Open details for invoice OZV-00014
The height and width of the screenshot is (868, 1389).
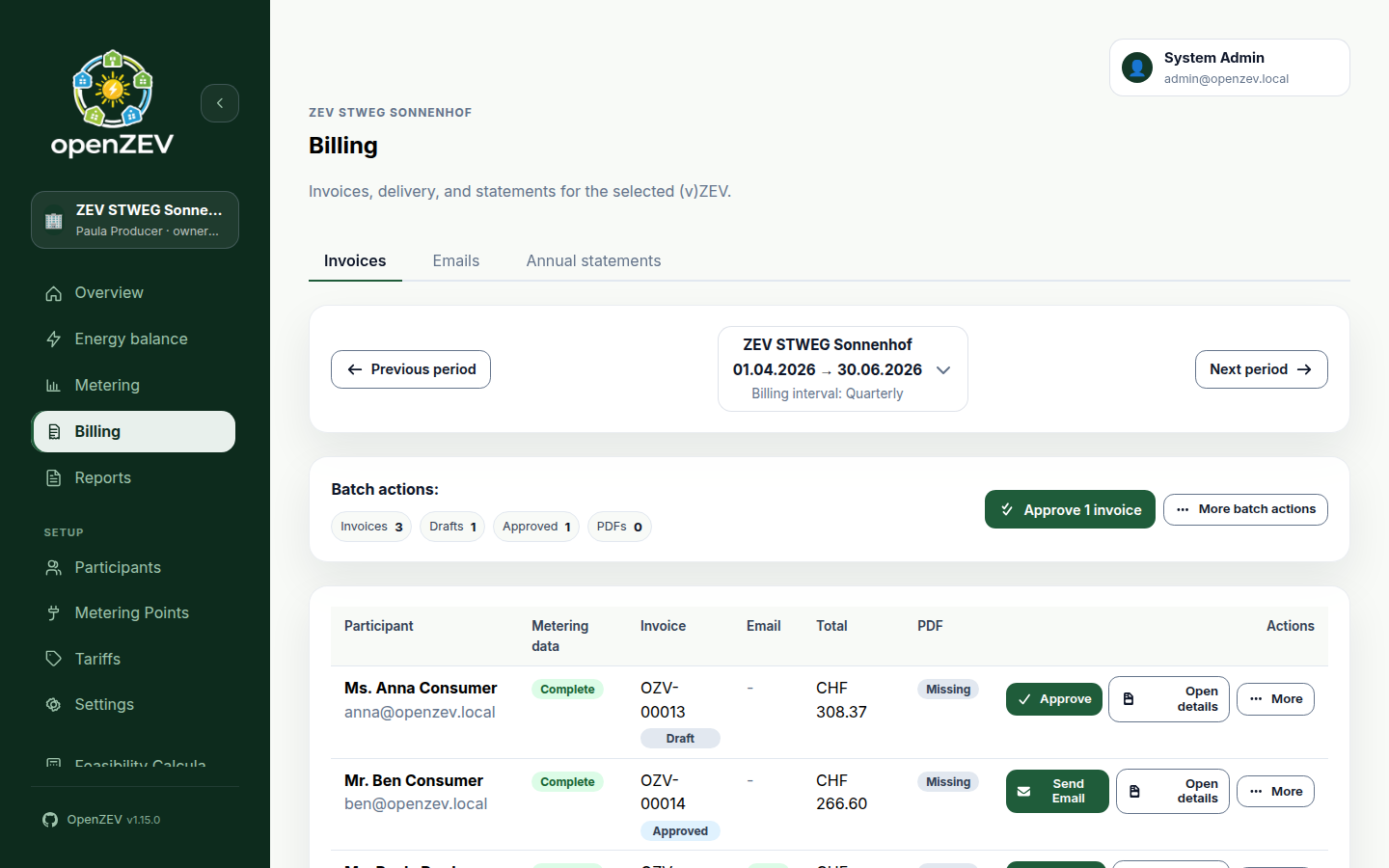1173,792
